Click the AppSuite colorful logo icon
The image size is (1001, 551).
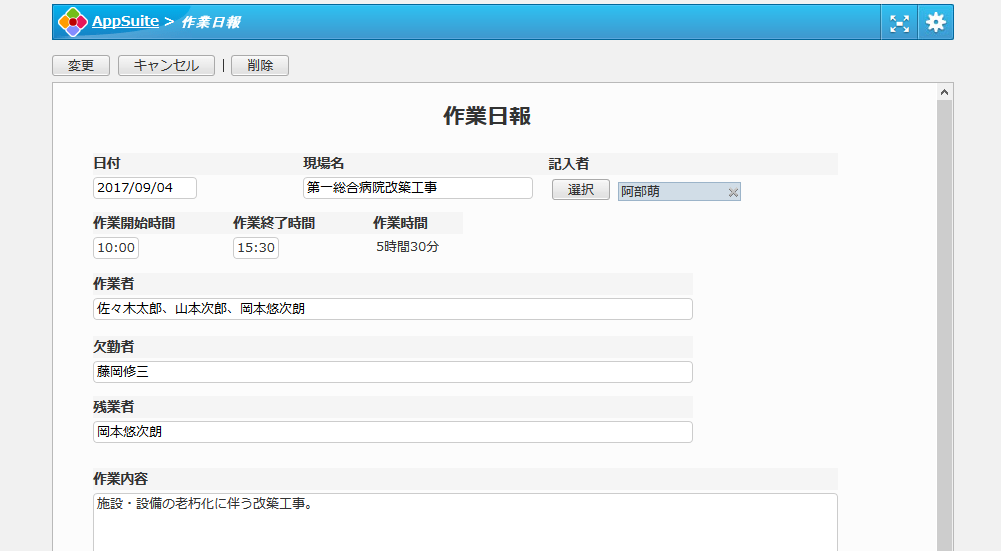pyautogui.click(x=72, y=22)
